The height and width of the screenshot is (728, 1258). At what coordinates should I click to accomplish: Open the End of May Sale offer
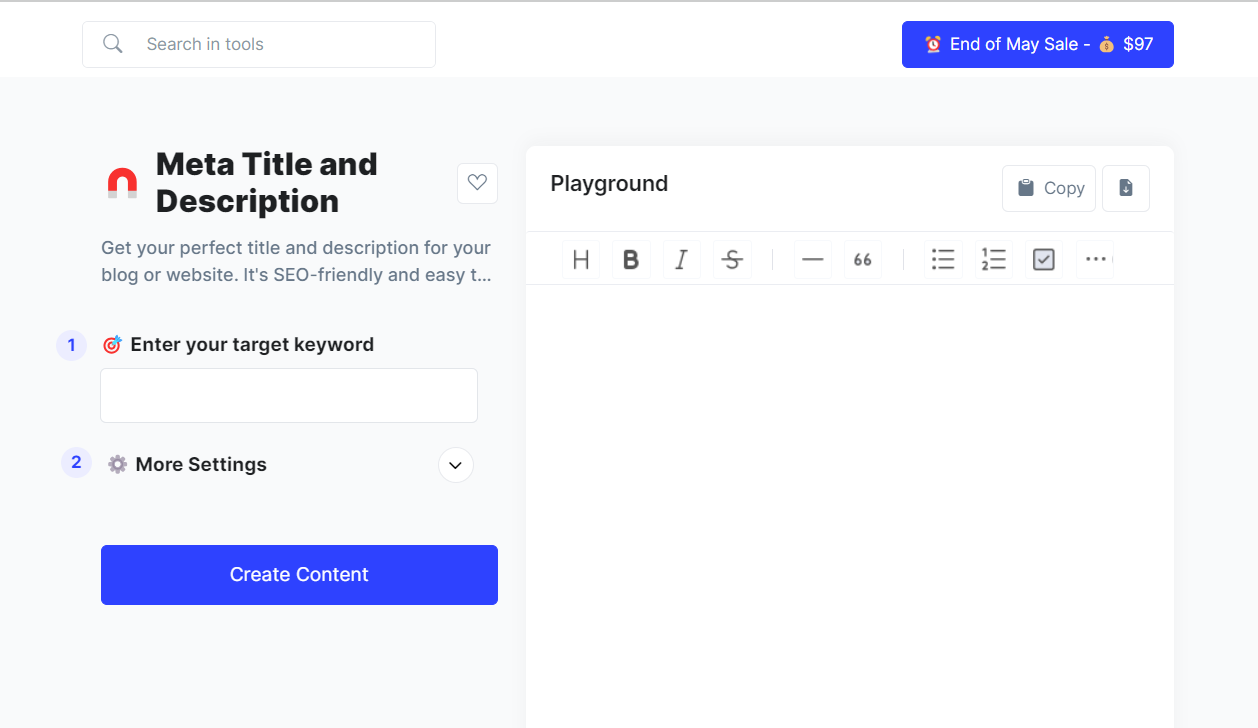1037,45
